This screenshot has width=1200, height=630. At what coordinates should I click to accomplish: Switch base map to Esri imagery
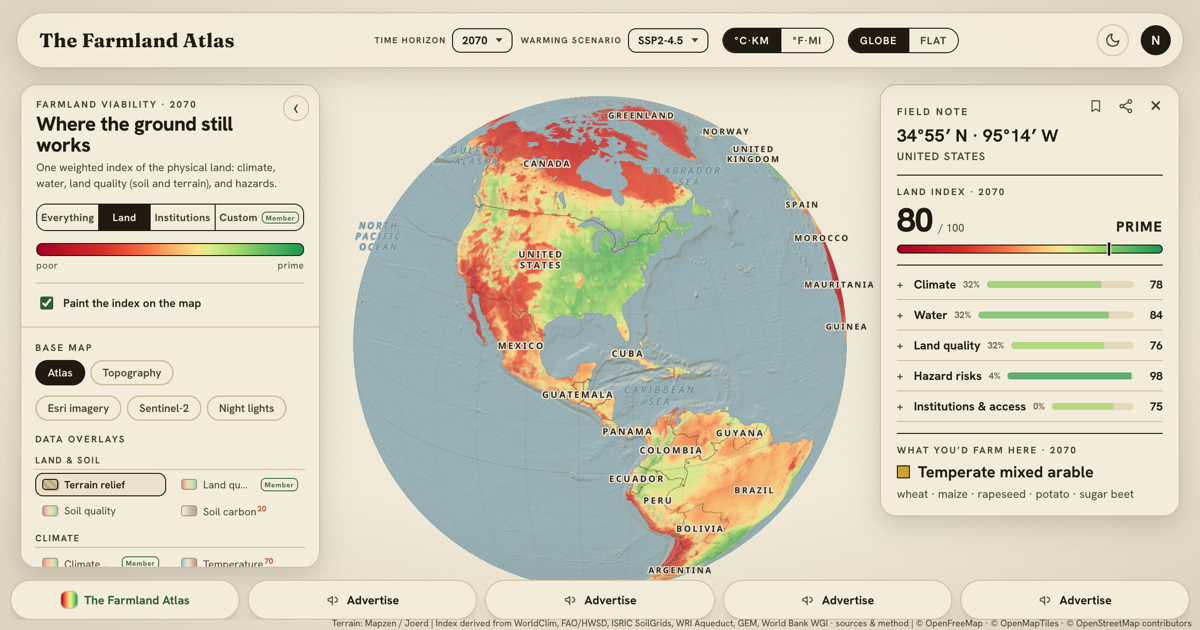(x=78, y=408)
